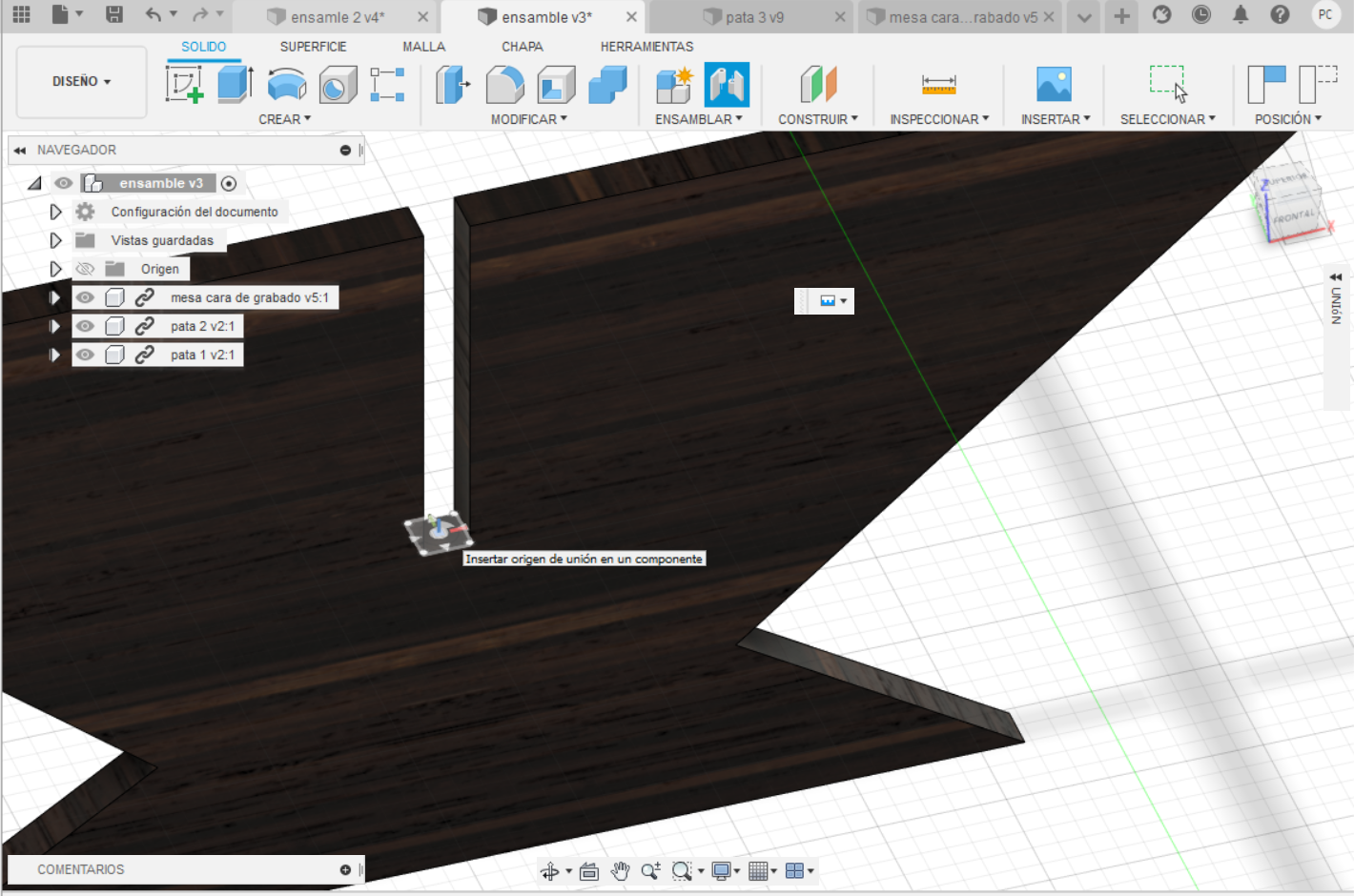
Task: Open the CONSTRUIR dropdown menu
Action: point(818,119)
